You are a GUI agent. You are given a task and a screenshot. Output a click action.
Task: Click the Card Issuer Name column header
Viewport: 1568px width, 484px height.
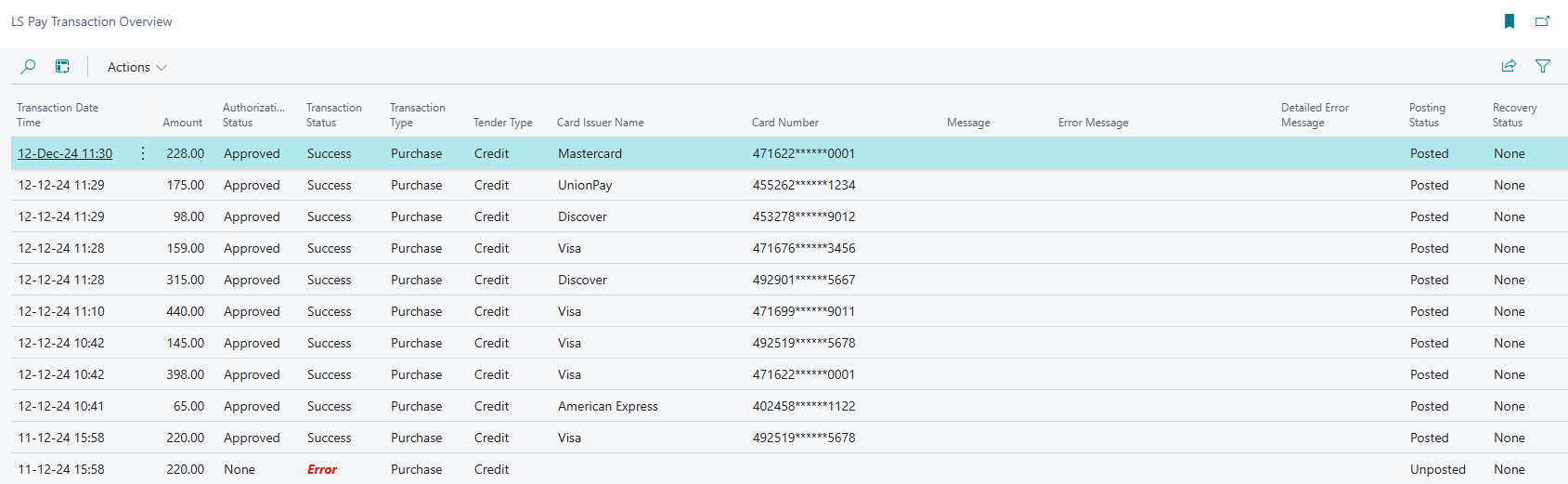600,123
